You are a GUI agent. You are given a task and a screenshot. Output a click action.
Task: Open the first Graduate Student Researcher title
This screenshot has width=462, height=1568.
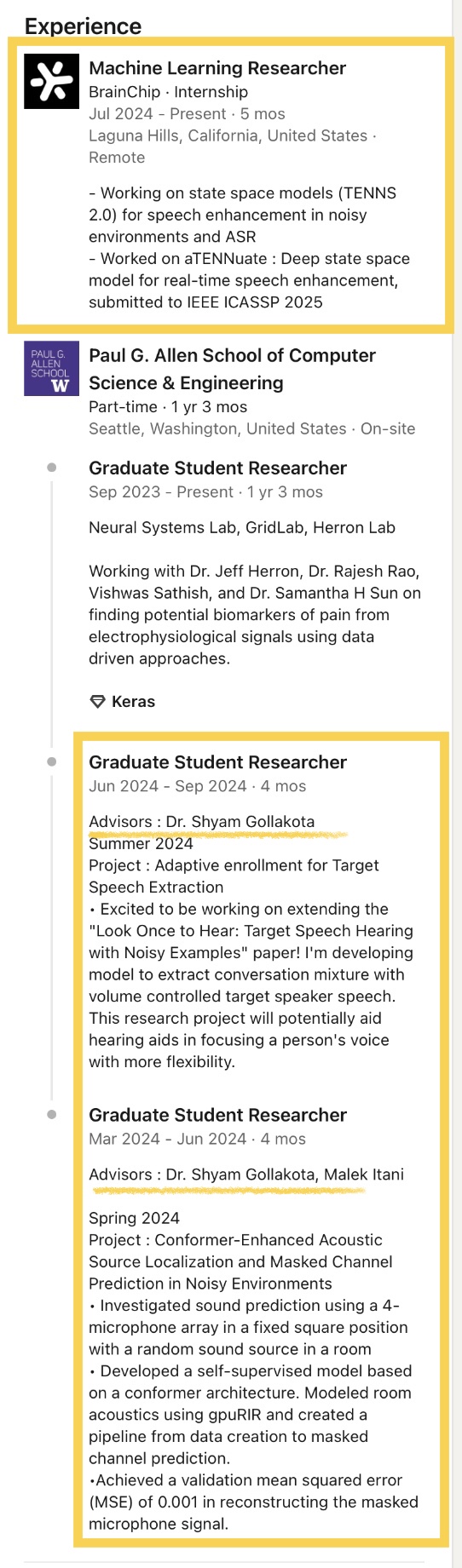217,468
